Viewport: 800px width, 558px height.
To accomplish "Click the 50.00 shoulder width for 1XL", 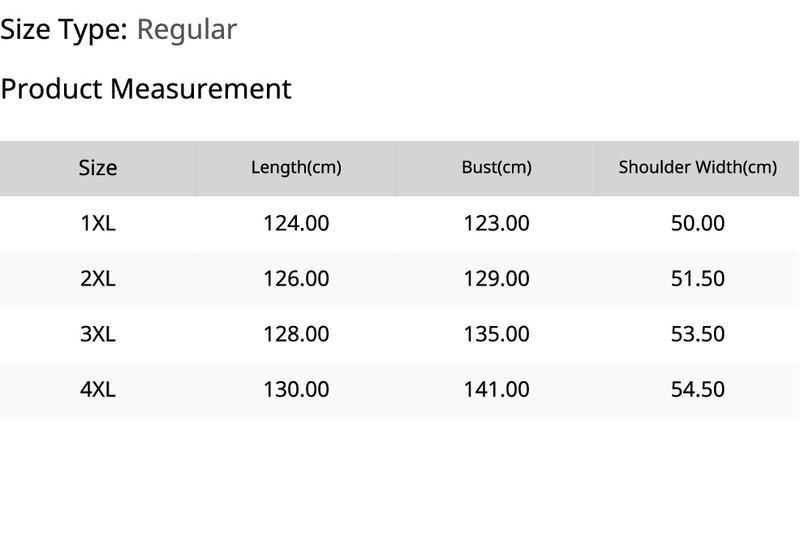I will 697,223.
